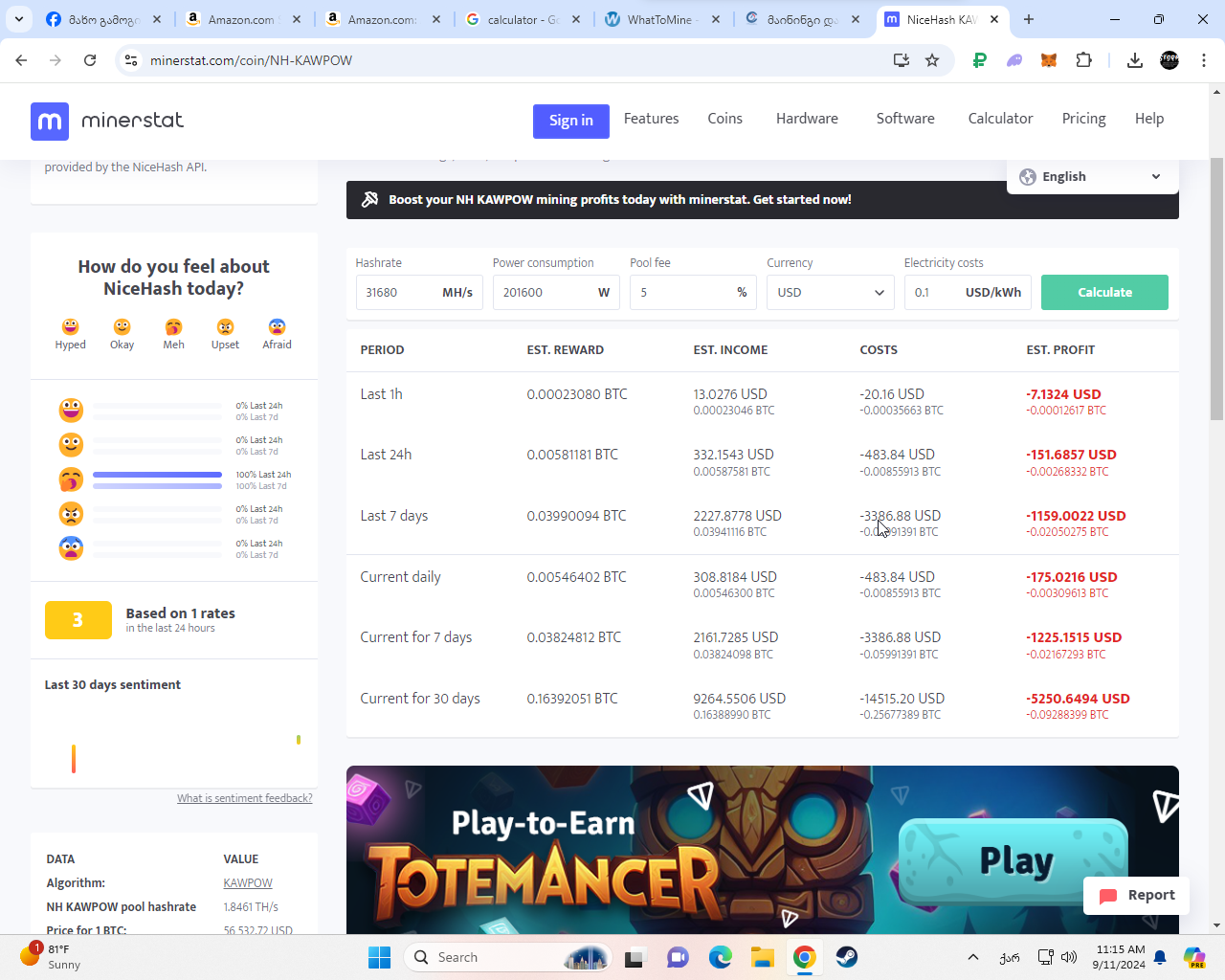Switch to the WhatToMine browser tab
1225x980 pixels.
(x=658, y=19)
